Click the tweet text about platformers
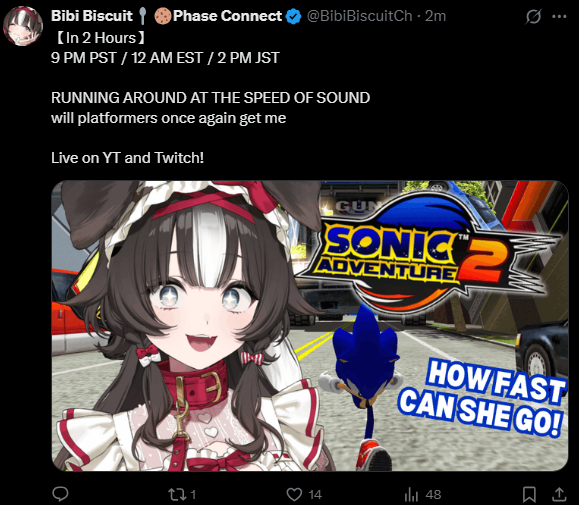 [x=168, y=118]
